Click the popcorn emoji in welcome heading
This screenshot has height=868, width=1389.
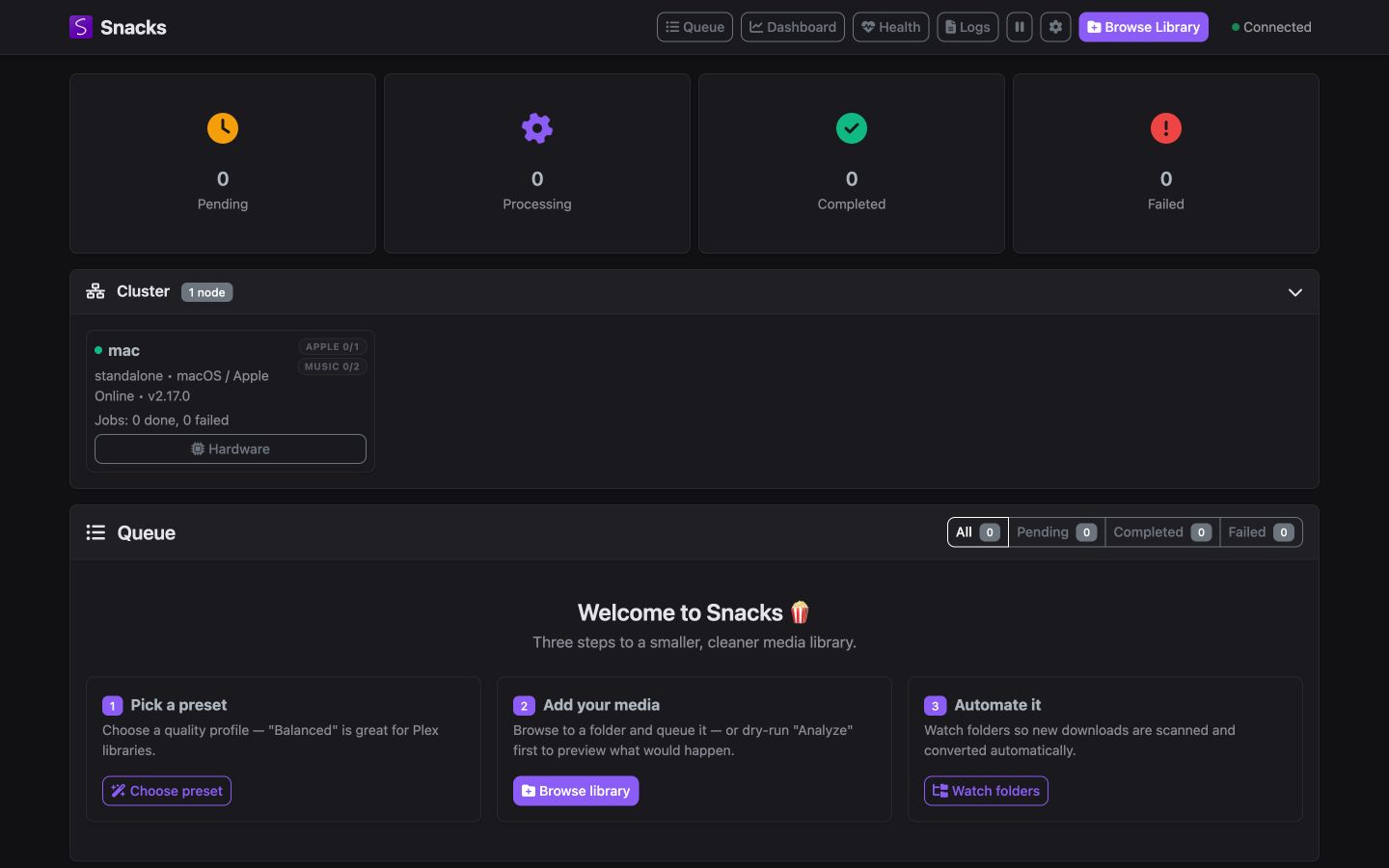tap(800, 612)
